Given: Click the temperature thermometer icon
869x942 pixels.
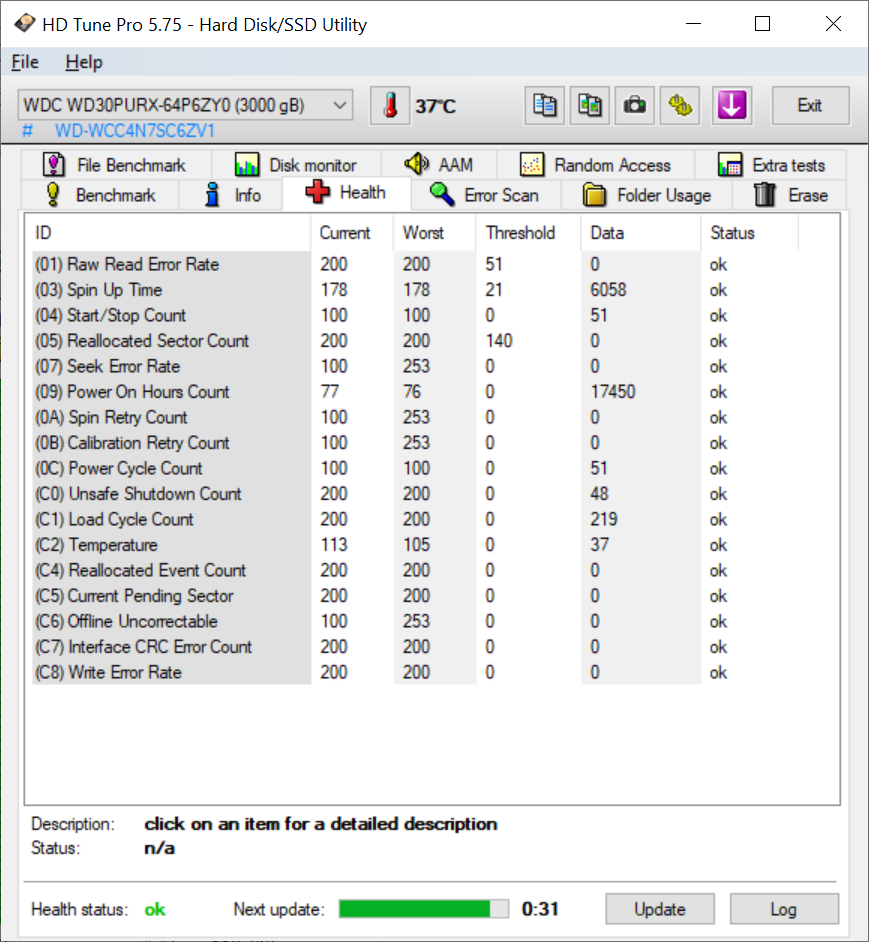Looking at the screenshot, I should pyautogui.click(x=390, y=106).
